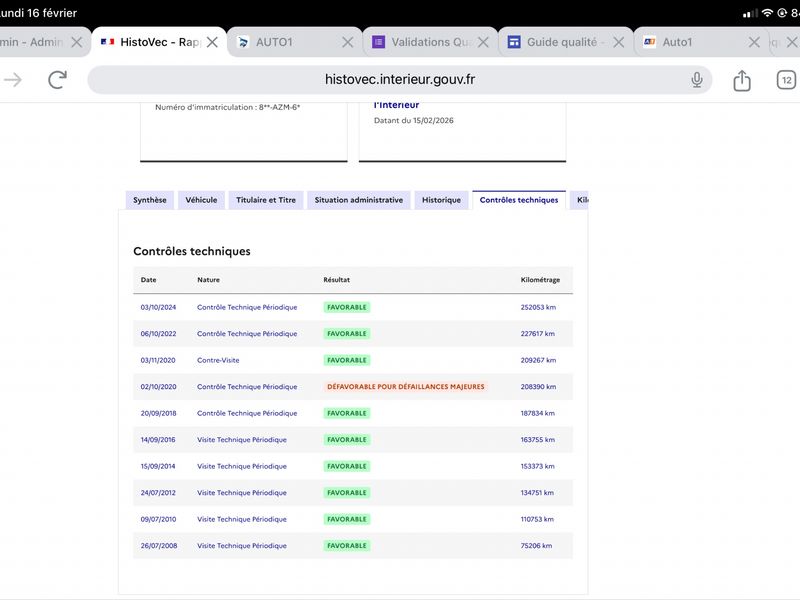Open the tab overview showing 12 tabs
Viewport: 800px width, 600px height.
pyautogui.click(x=787, y=80)
